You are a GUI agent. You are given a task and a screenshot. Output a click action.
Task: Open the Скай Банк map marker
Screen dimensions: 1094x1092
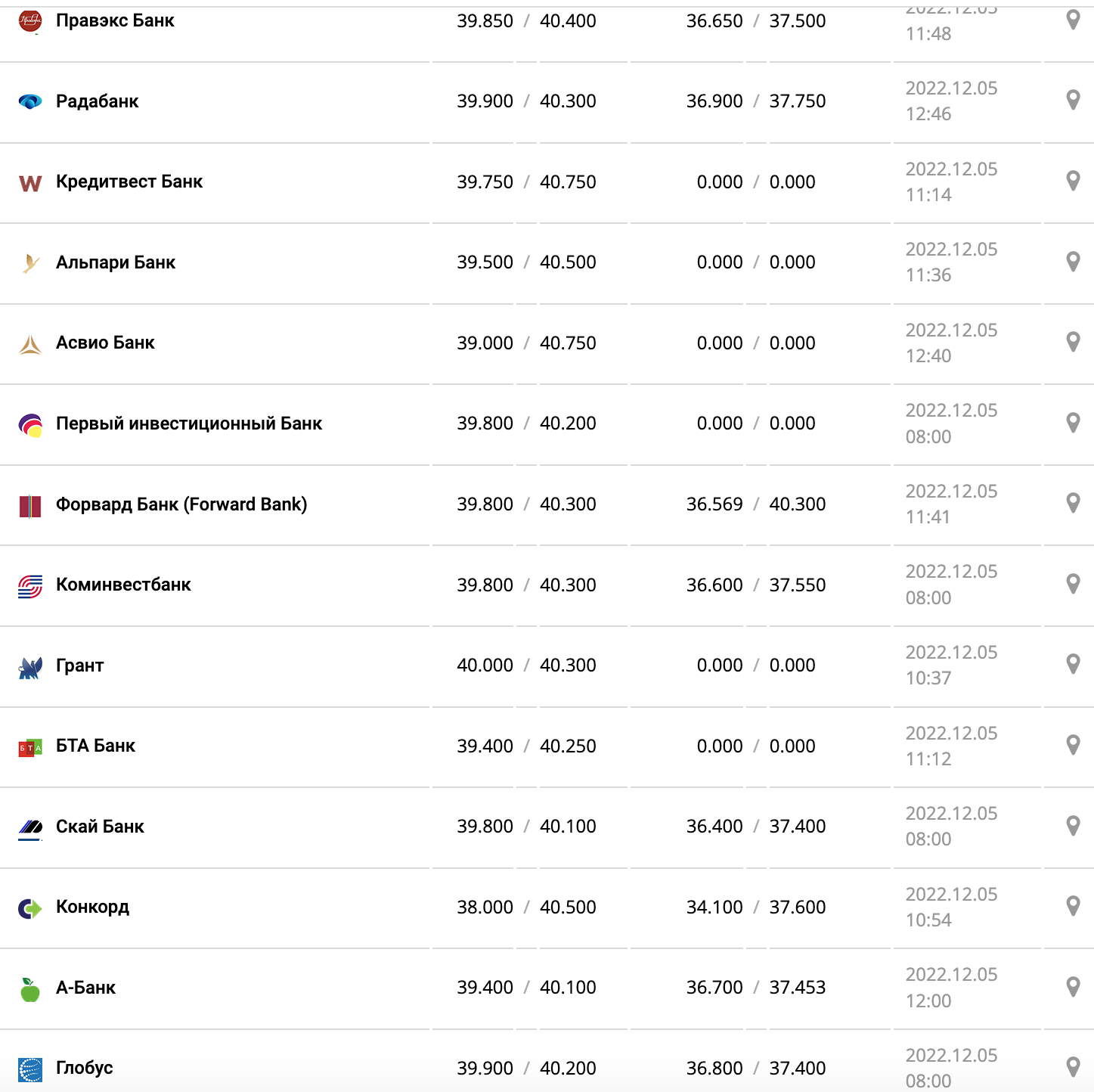1072,826
